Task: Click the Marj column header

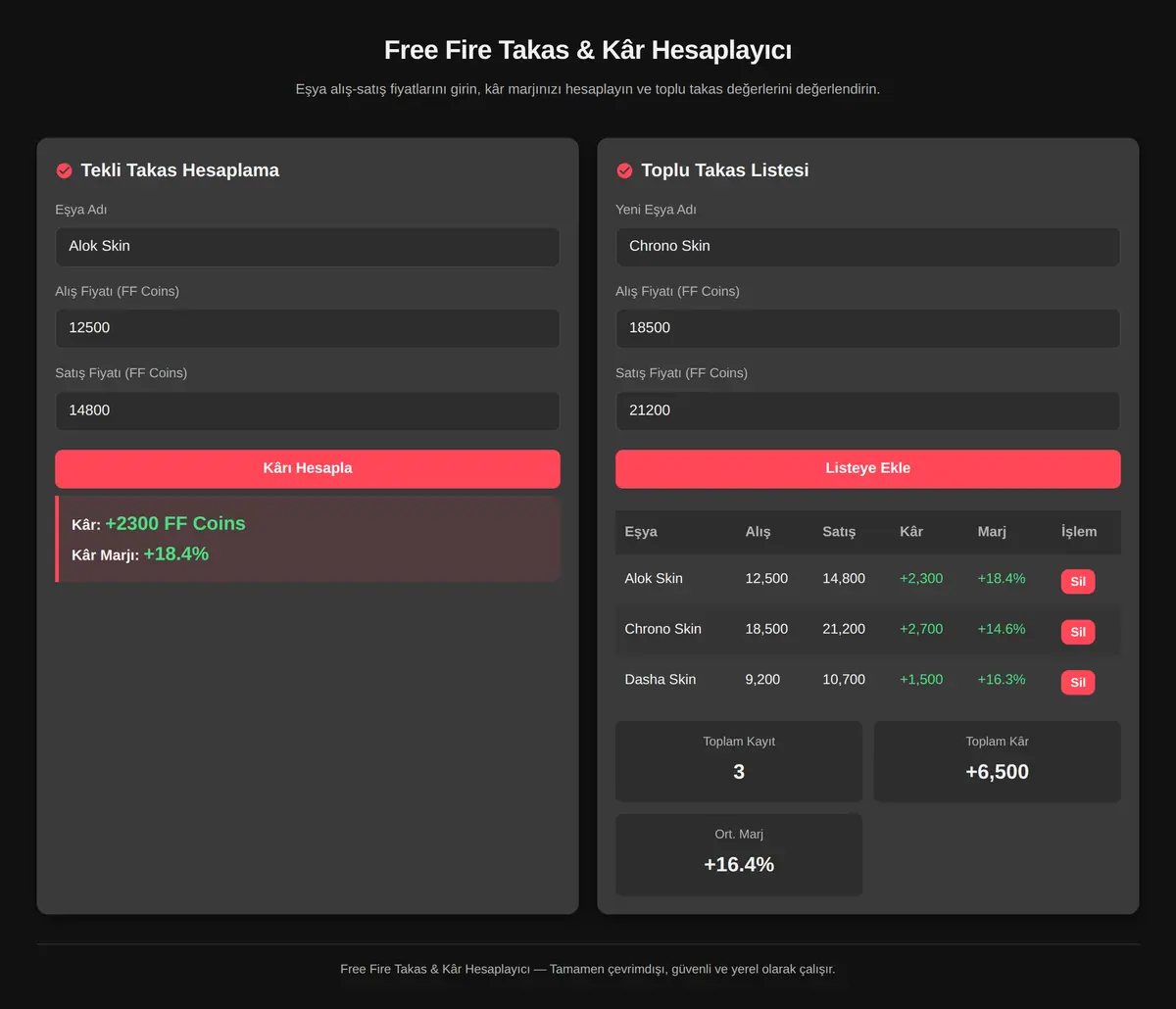Action: pos(992,532)
